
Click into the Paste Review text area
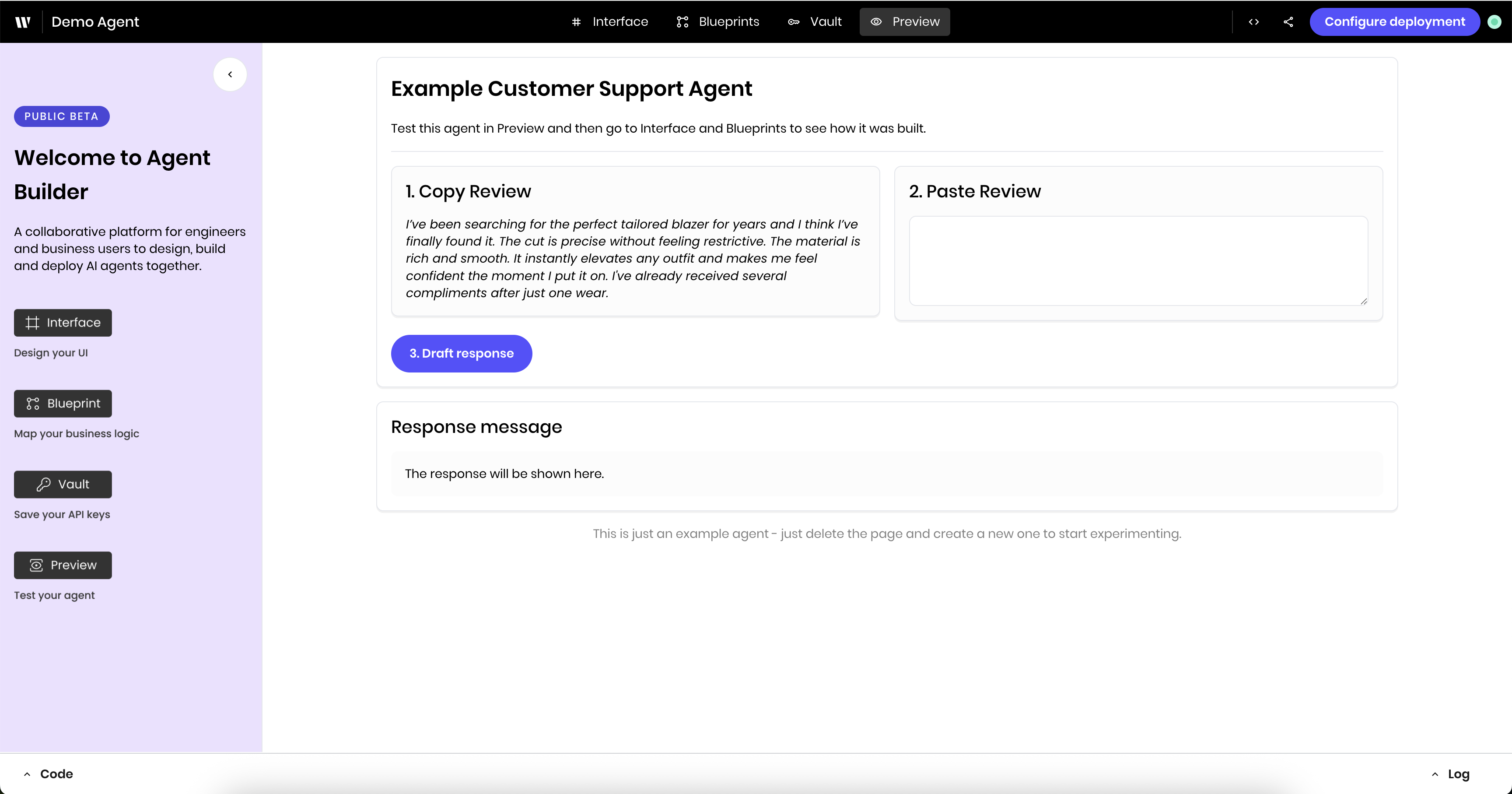tap(1138, 261)
